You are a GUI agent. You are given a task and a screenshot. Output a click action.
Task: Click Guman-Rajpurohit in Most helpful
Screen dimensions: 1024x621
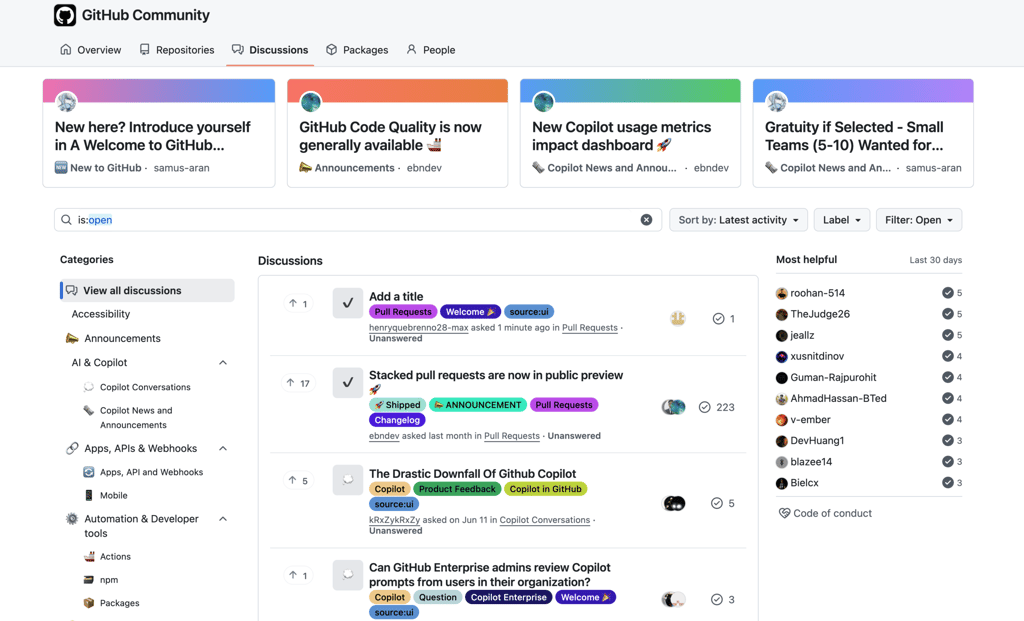[x=833, y=377]
